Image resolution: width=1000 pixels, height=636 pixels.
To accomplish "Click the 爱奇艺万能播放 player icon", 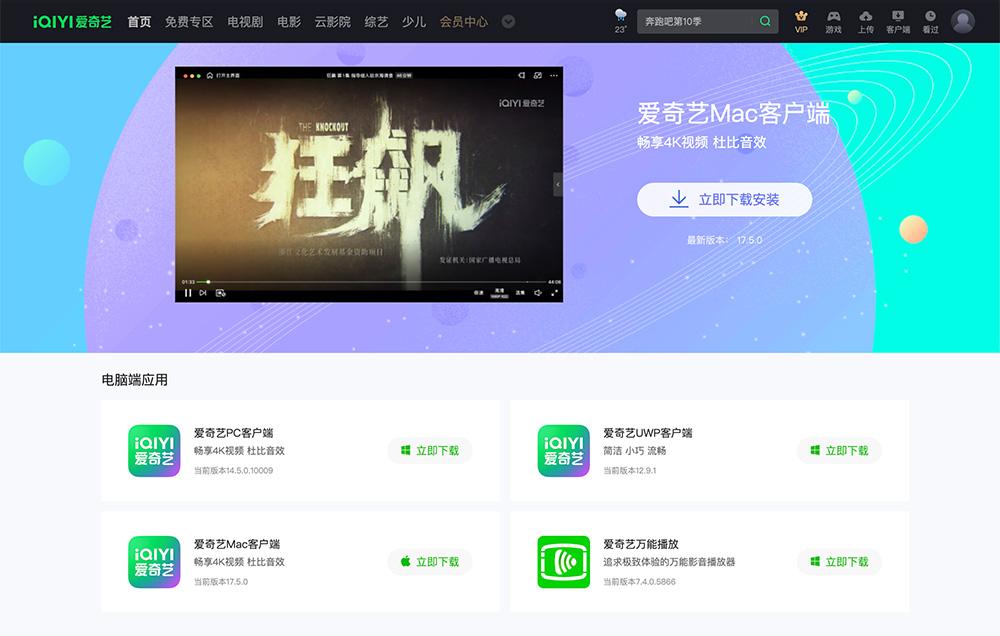I will click(x=564, y=562).
